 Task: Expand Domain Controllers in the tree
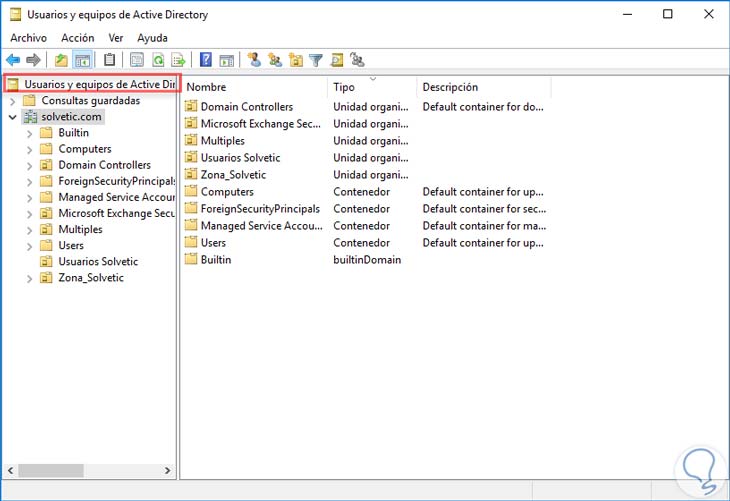point(29,166)
